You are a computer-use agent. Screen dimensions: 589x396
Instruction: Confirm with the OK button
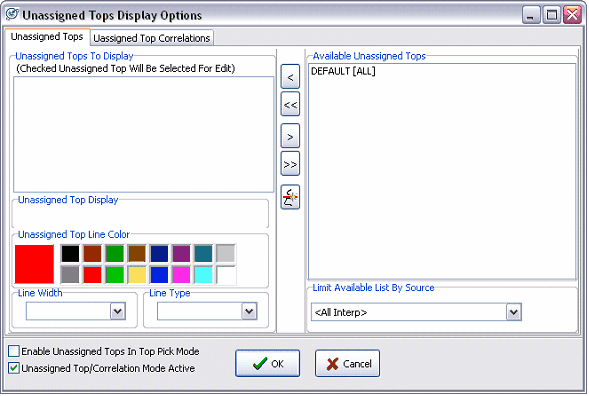tap(267, 363)
